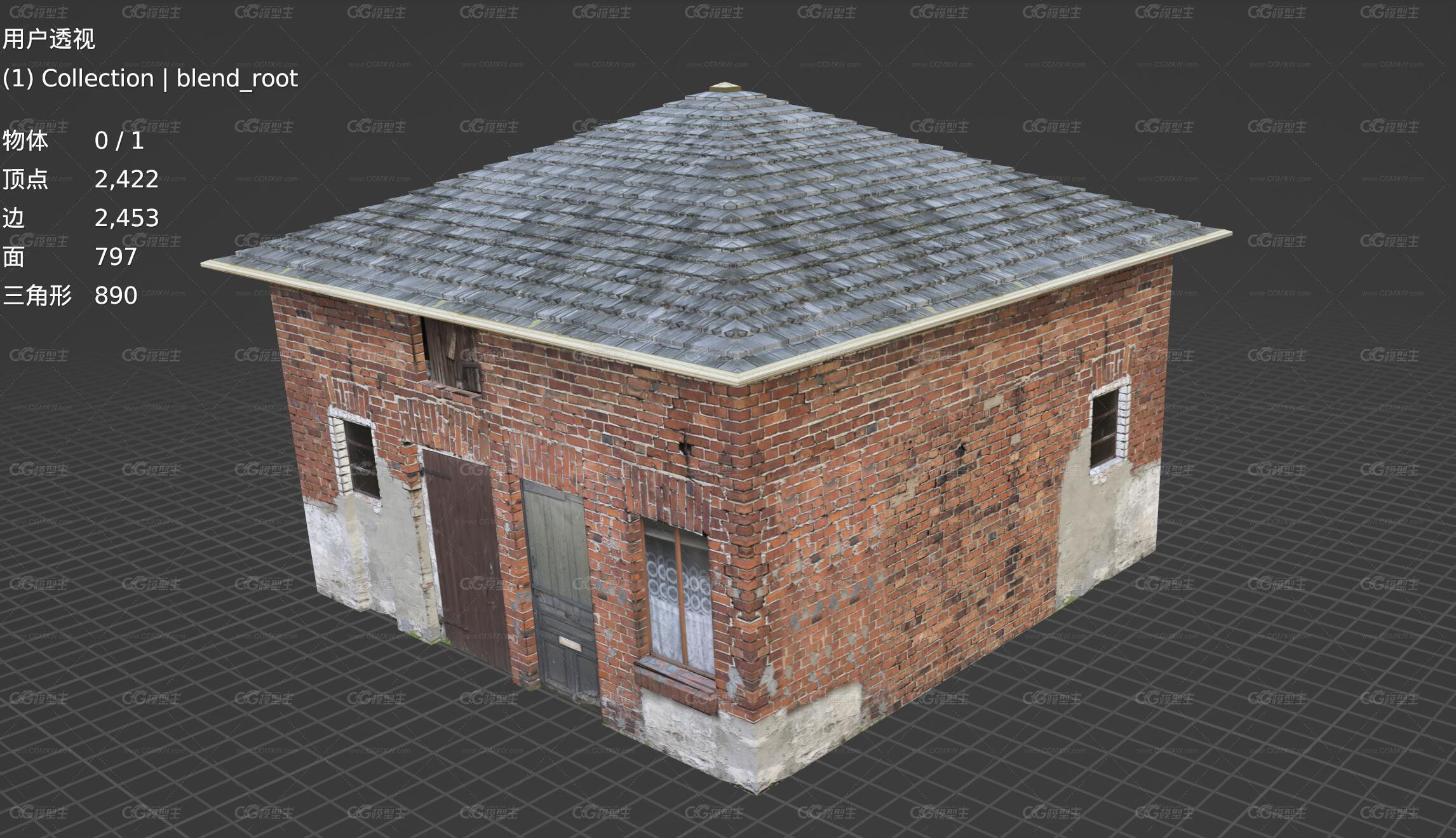This screenshot has height=838, width=1456.
Task: Click the '物体' statistics label
Action: 25,140
